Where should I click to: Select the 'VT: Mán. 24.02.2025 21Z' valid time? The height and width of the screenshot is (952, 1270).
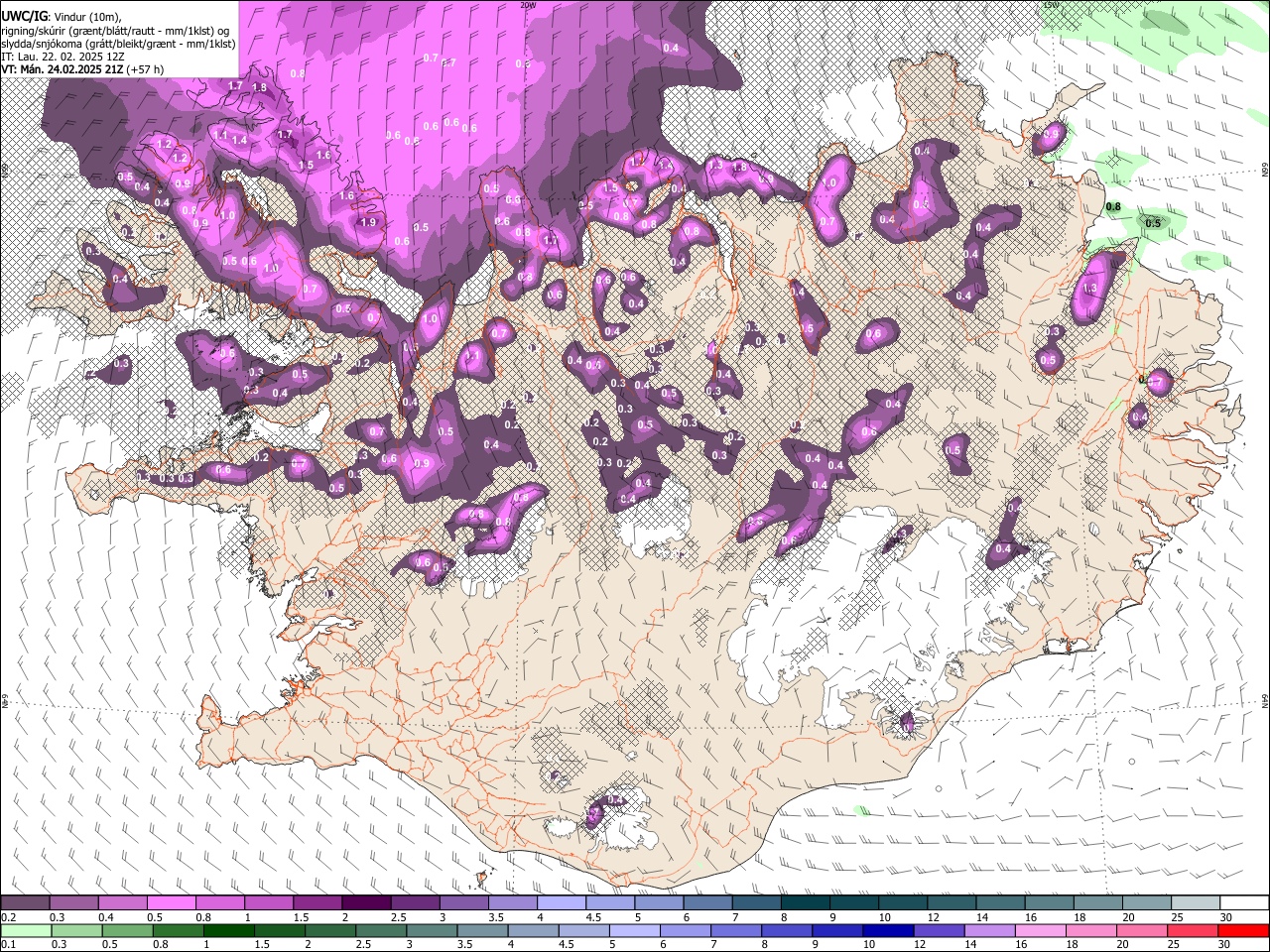click(x=61, y=69)
